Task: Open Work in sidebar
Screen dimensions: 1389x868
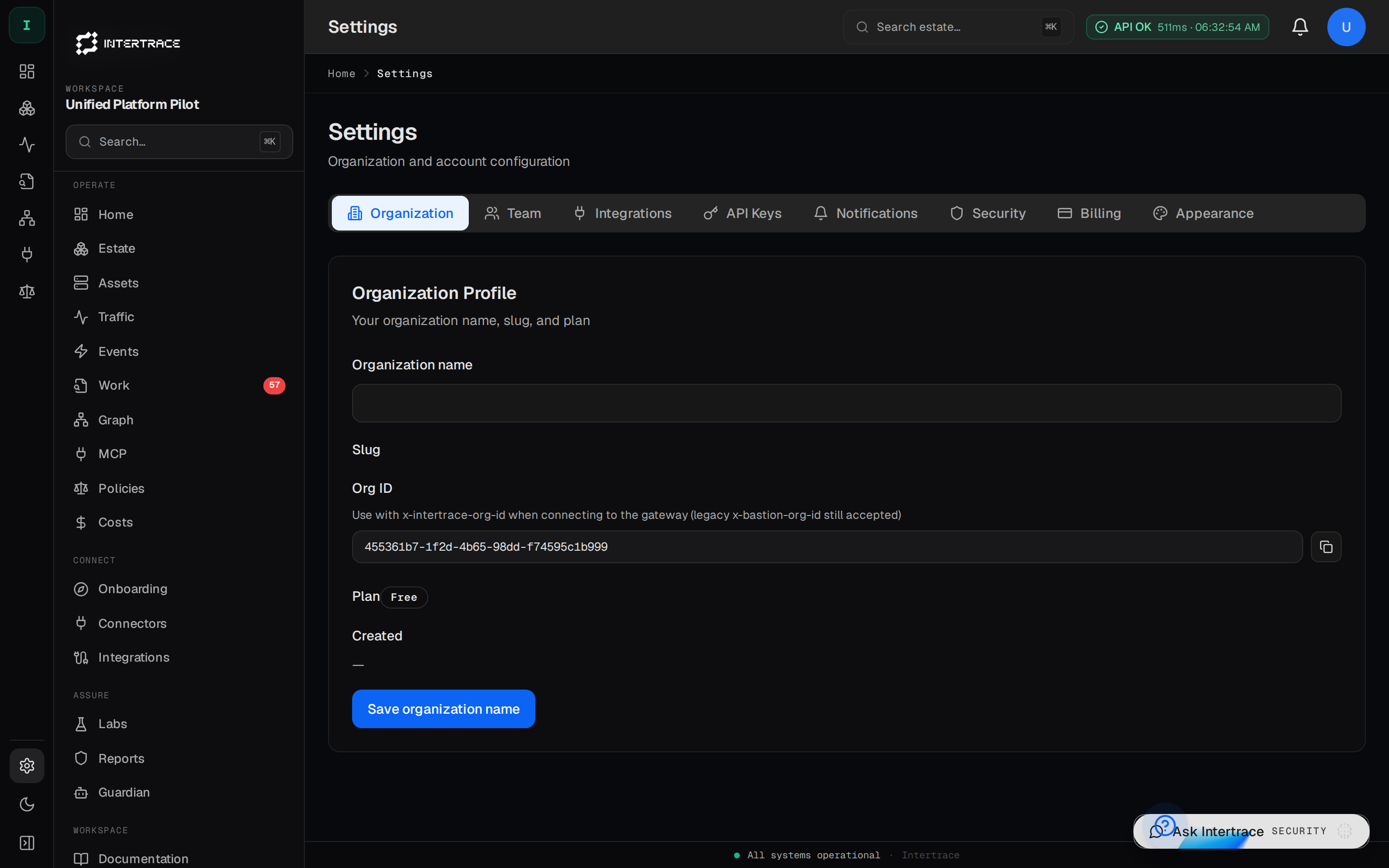Action: (179, 385)
